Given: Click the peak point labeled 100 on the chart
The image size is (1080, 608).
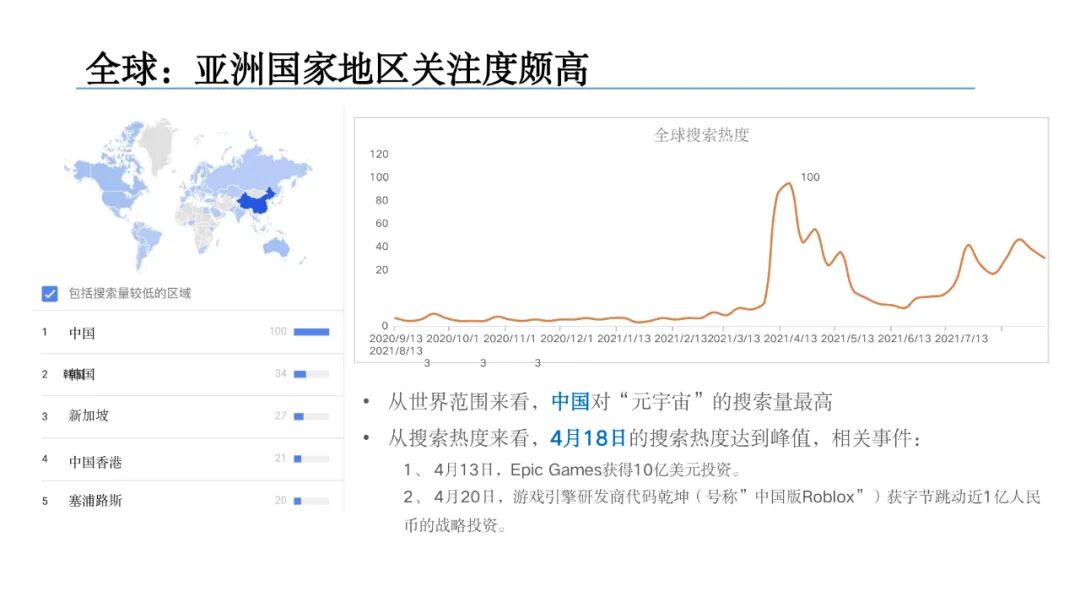Looking at the screenshot, I should pyautogui.click(x=808, y=177).
